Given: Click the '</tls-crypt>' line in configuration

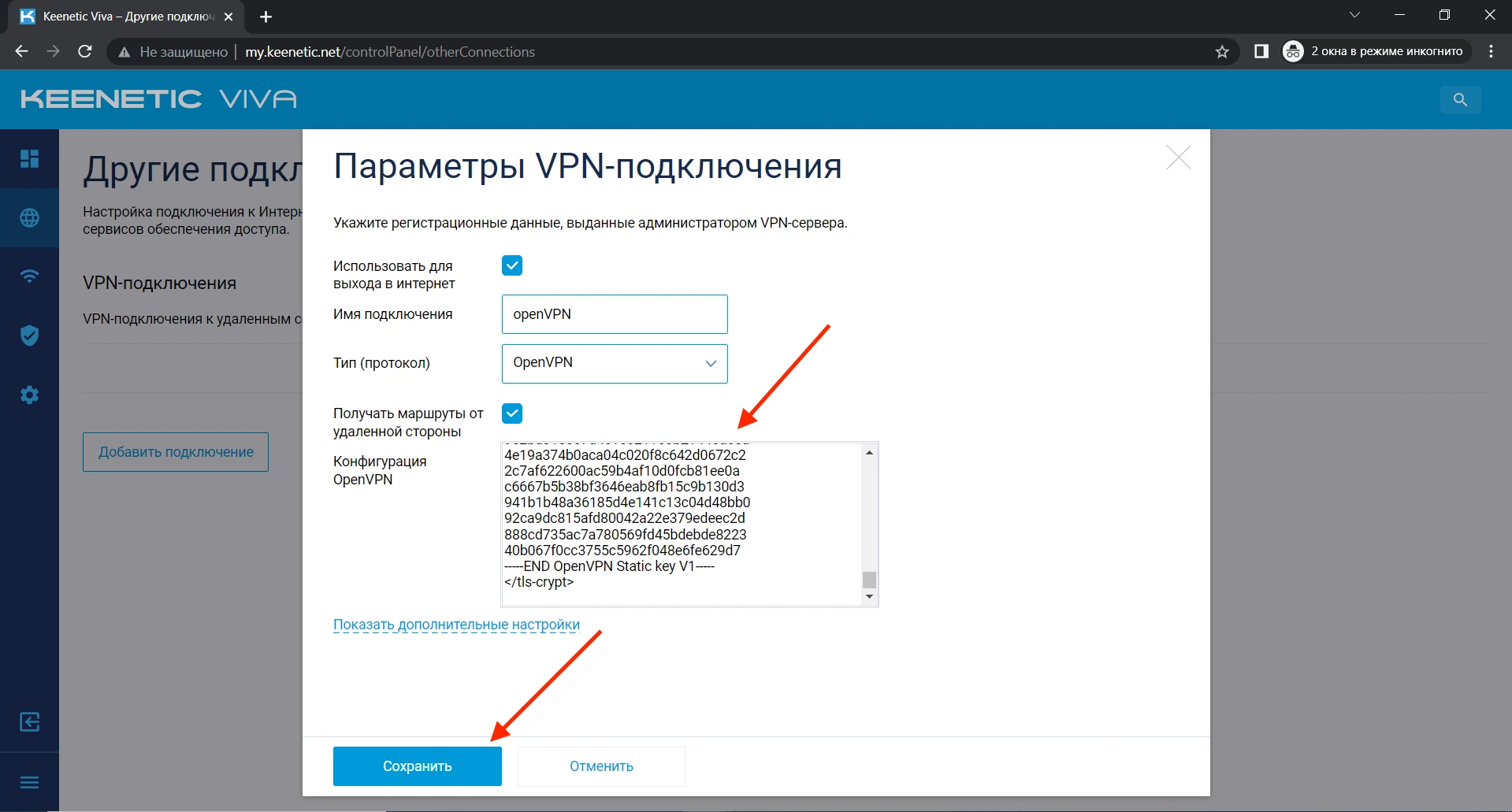Looking at the screenshot, I should [539, 582].
